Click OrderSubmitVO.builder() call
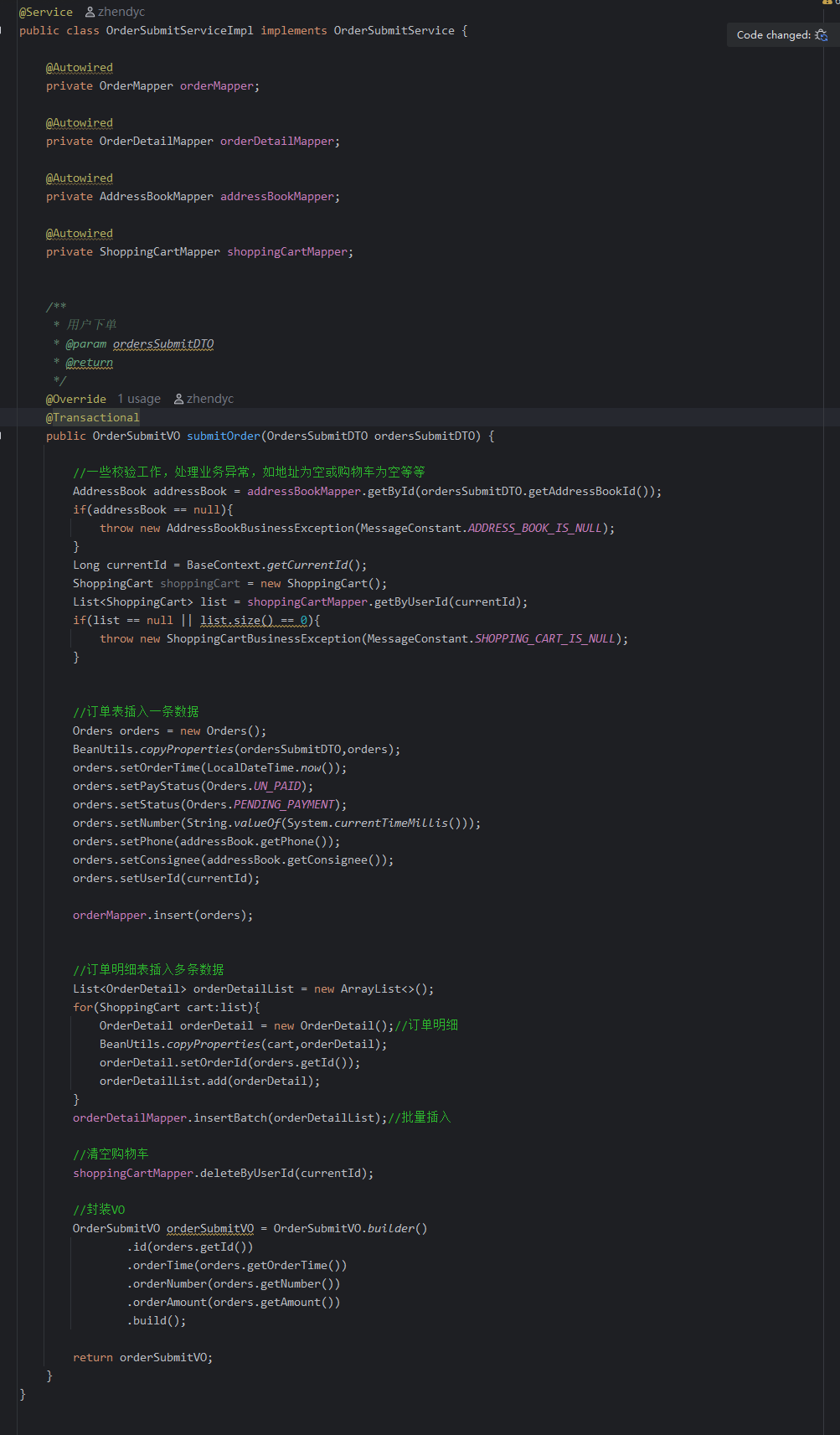 [351, 1228]
